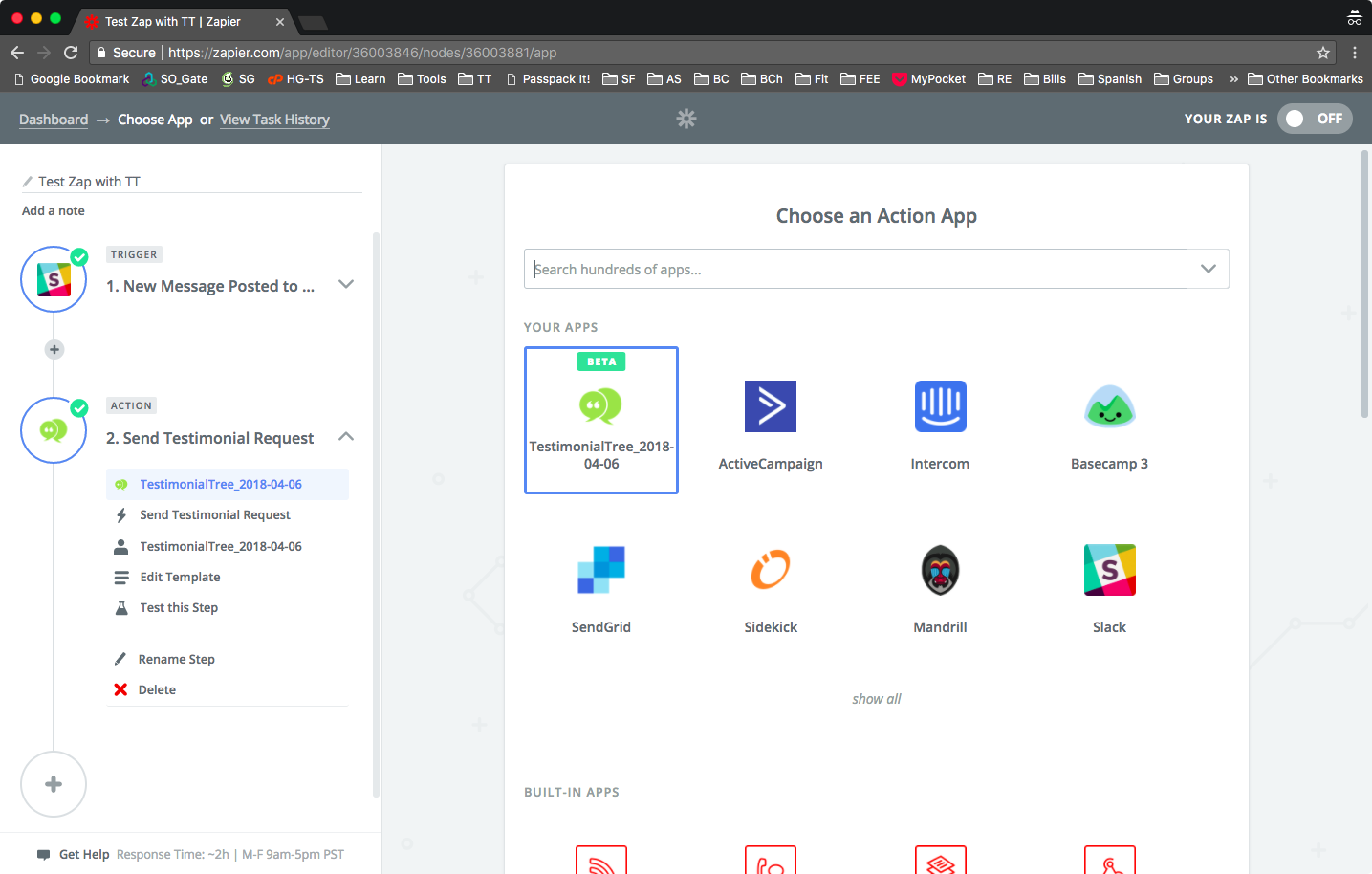Close the Zapier browser tab

[x=280, y=22]
